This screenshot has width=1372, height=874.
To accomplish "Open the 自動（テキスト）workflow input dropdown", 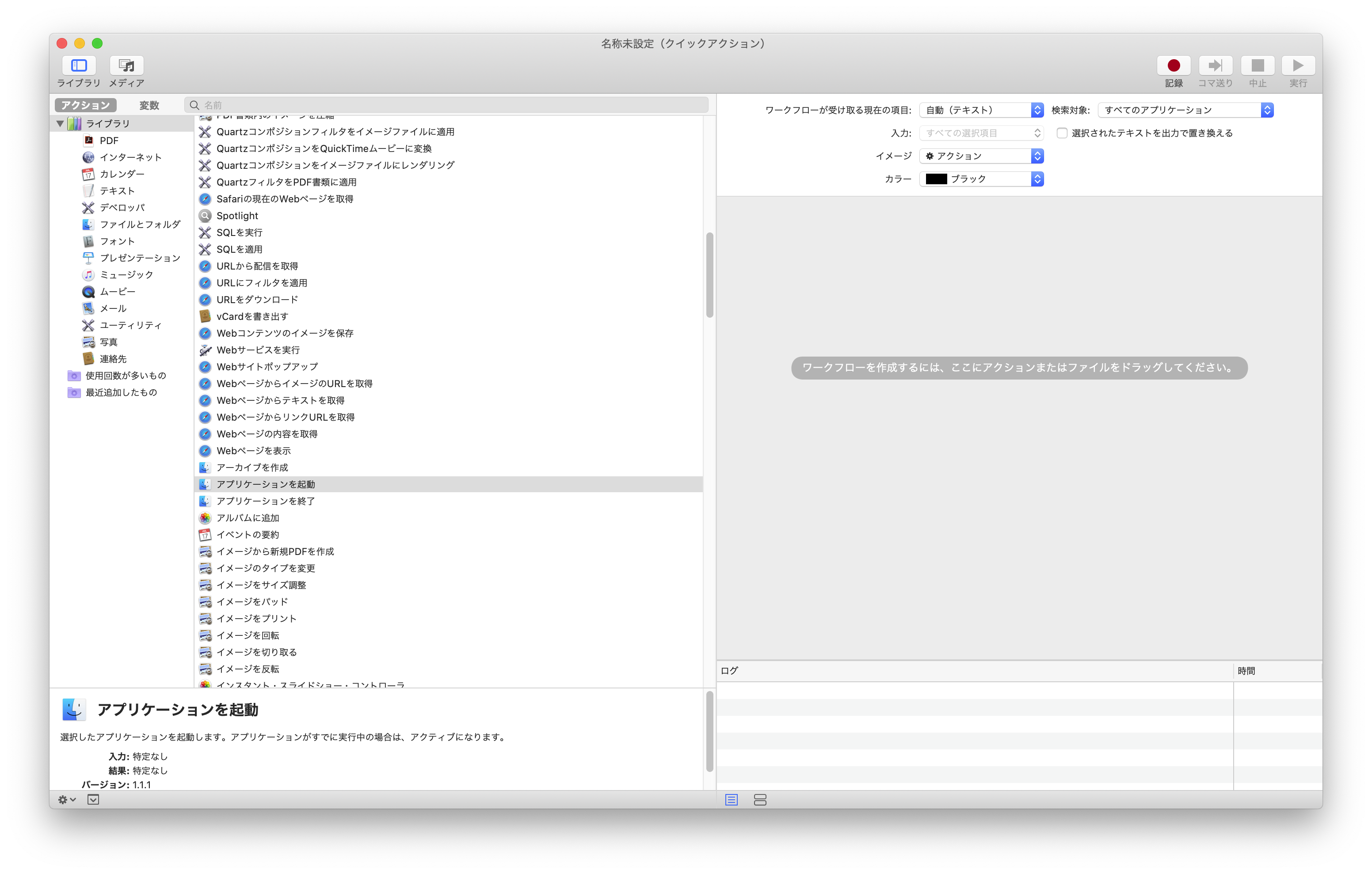I will click(x=980, y=110).
